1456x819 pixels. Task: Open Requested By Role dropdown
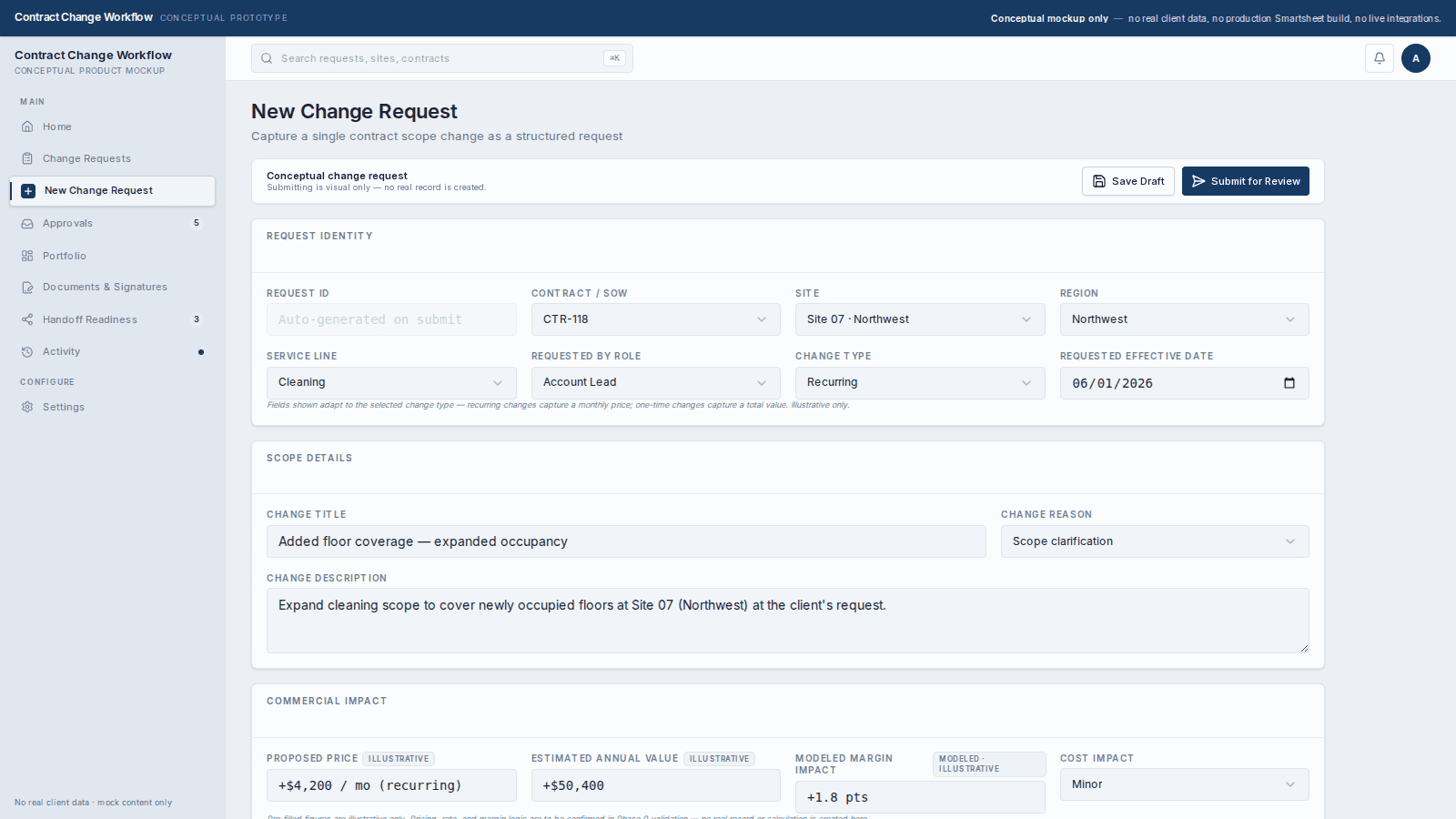(656, 383)
